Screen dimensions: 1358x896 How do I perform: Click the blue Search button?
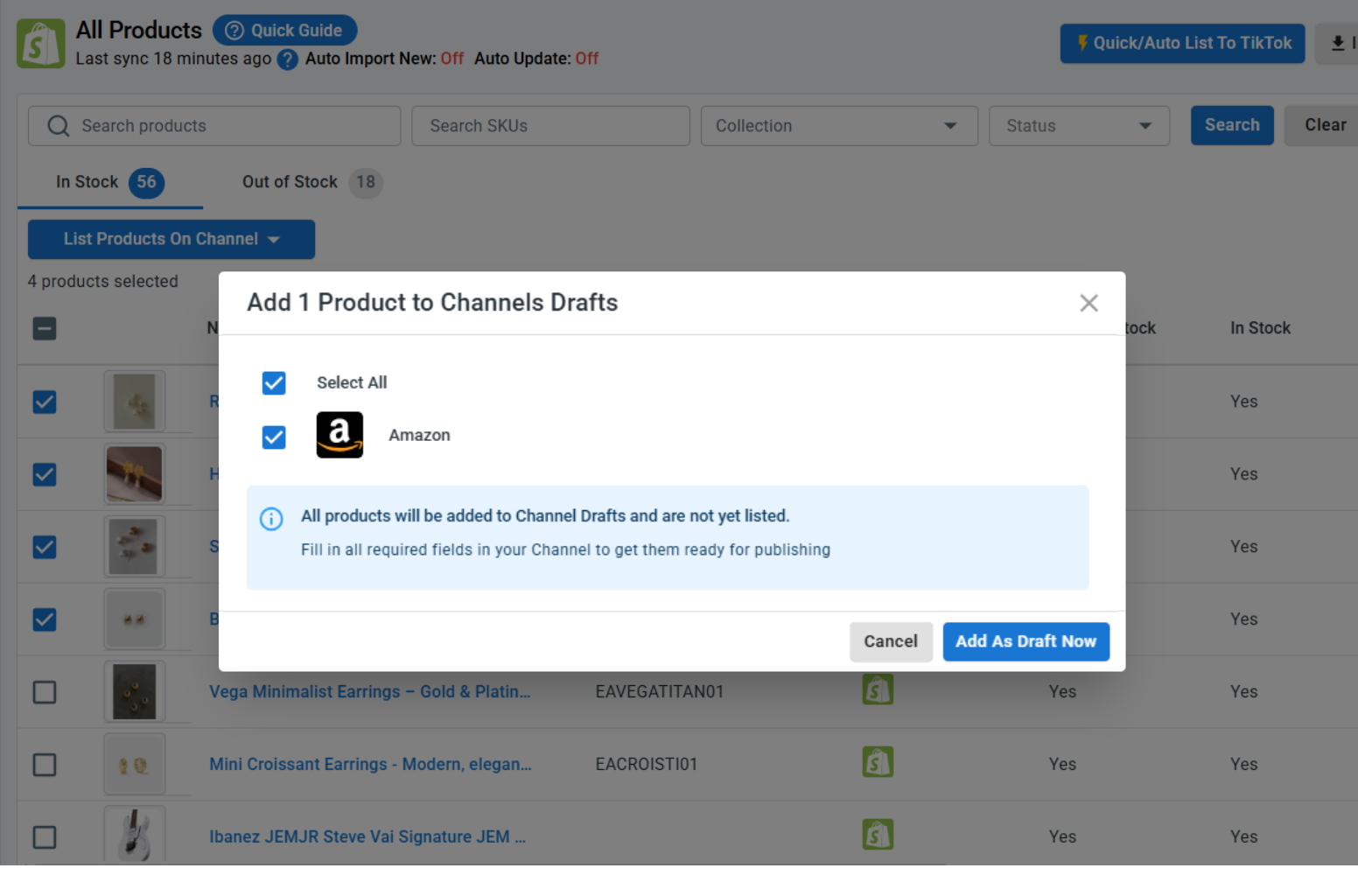[1232, 125]
